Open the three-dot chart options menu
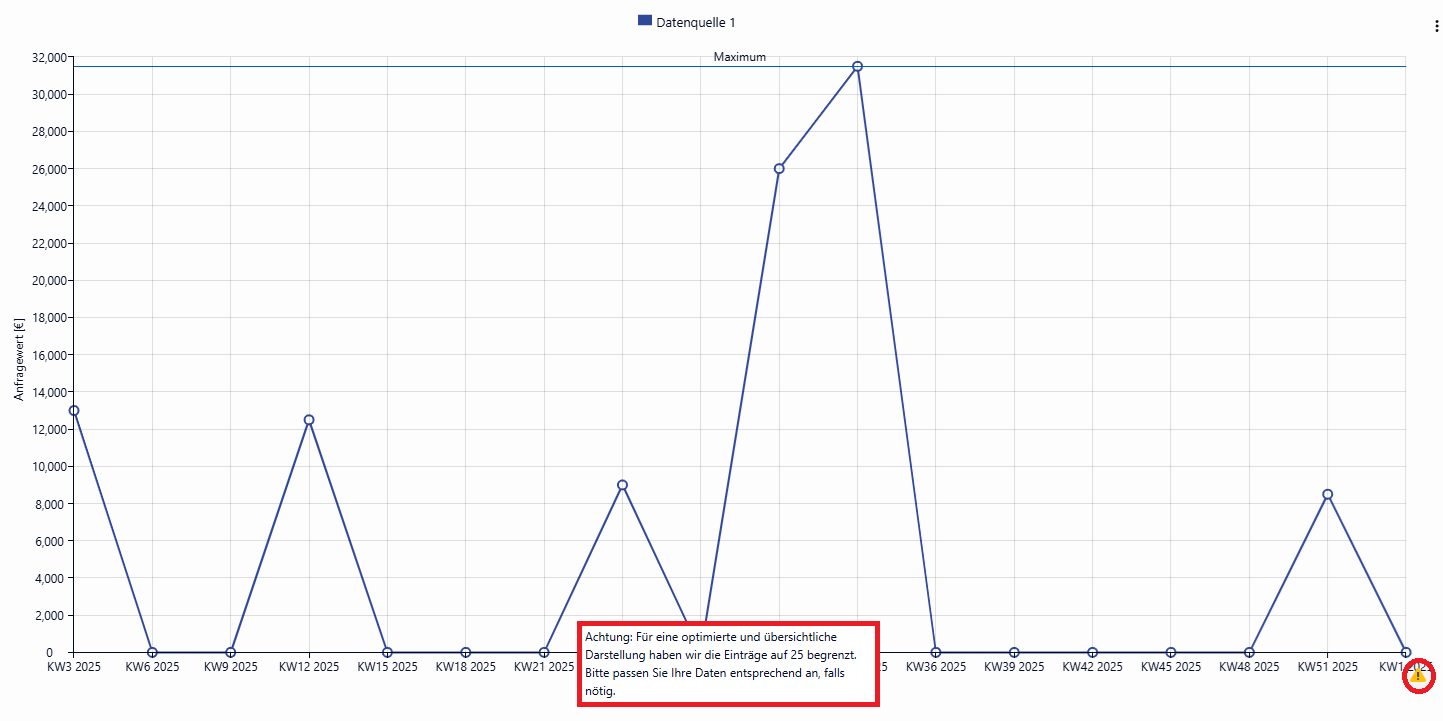This screenshot has height=721, width=1443. 1436,27
